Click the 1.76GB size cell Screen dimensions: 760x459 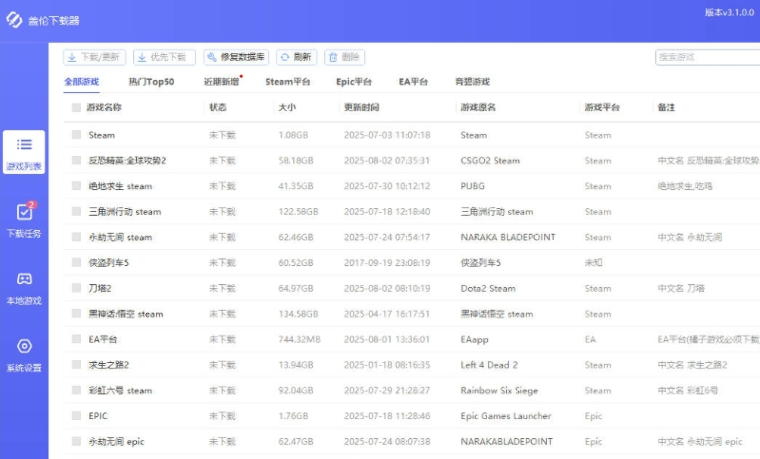pyautogui.click(x=293, y=416)
